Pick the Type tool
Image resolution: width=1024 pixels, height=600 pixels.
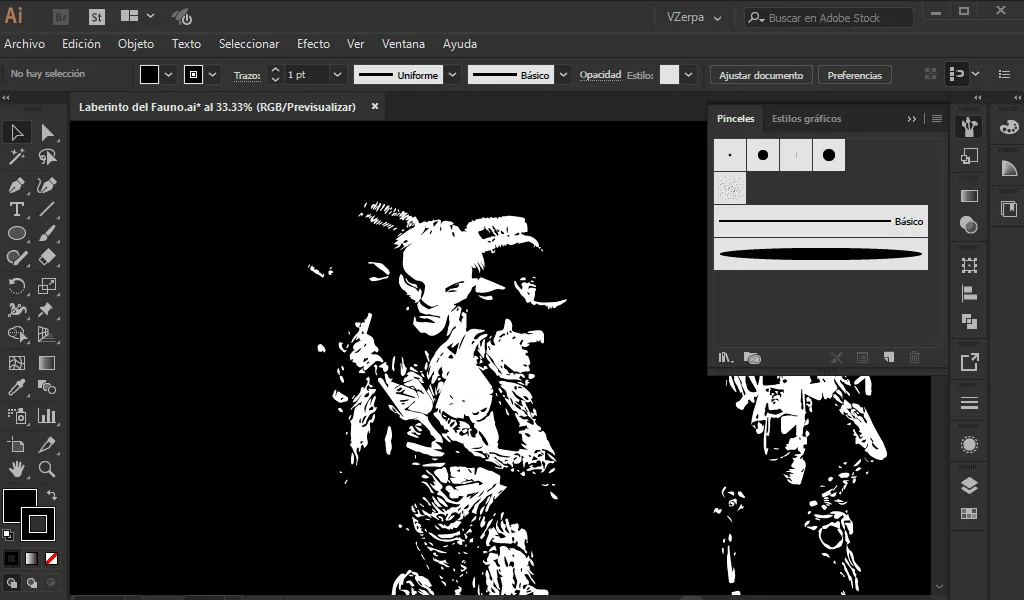click(17, 210)
